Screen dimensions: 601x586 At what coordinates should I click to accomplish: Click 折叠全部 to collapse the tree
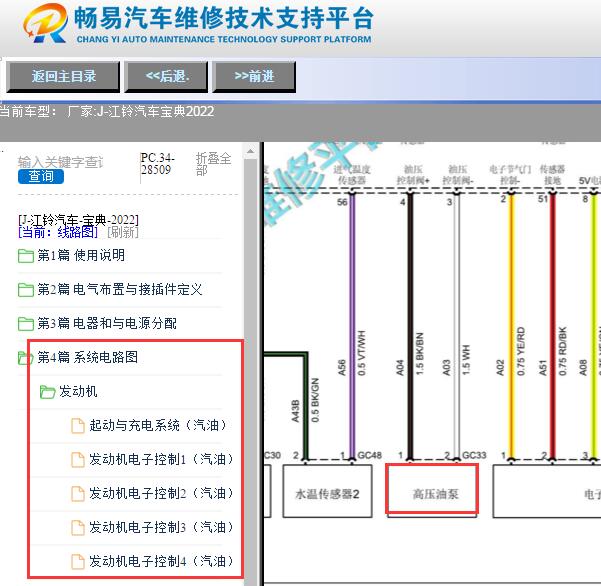(213, 164)
